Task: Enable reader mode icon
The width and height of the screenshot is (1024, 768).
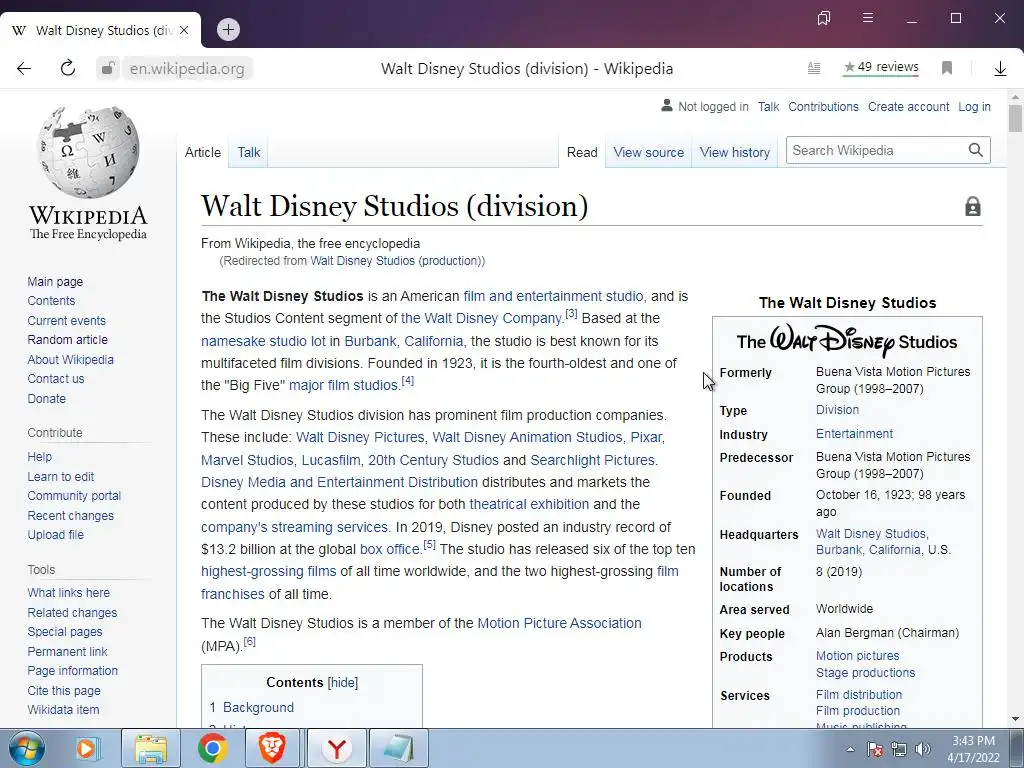Action: point(814,68)
